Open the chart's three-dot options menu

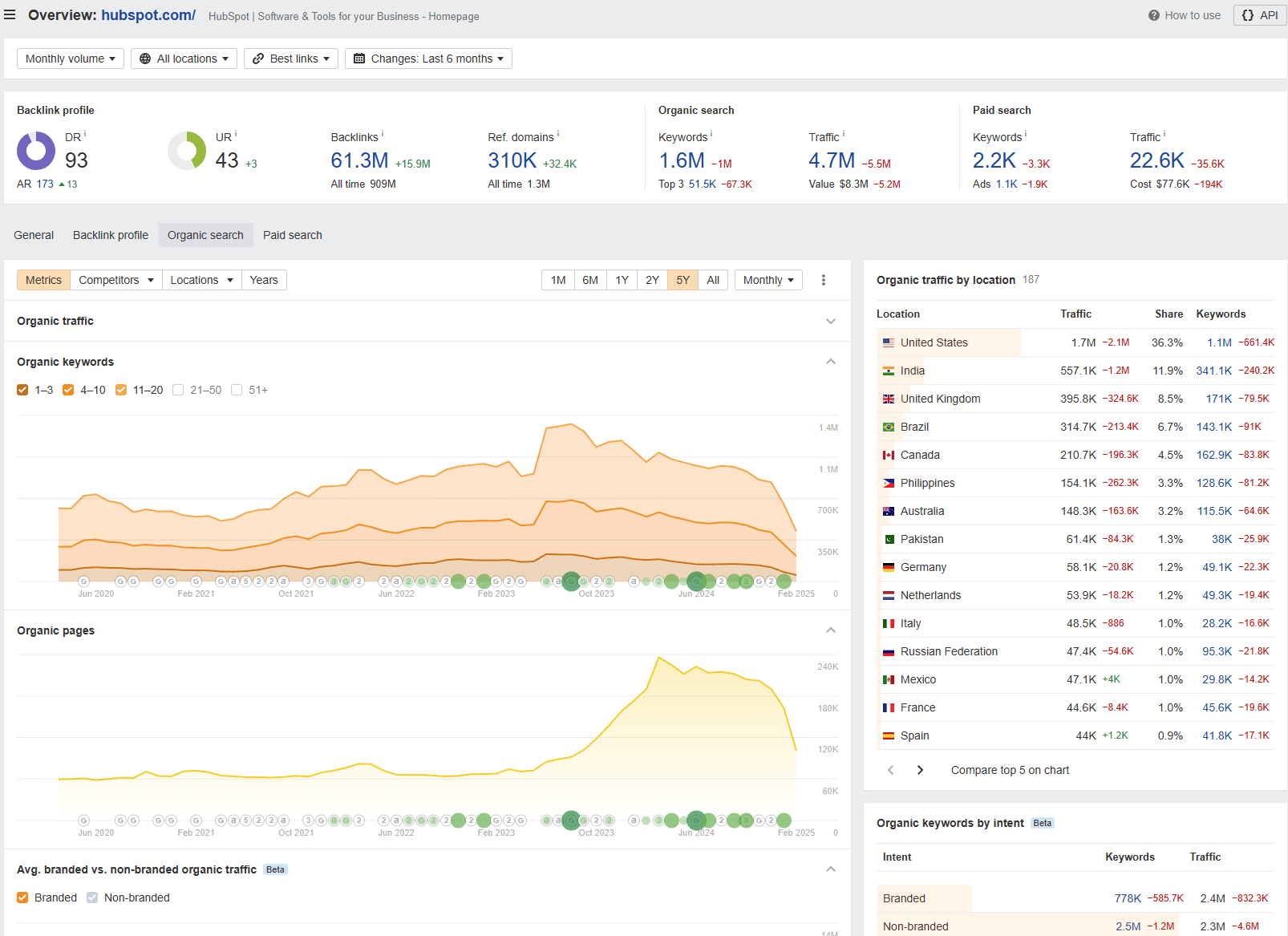pos(824,280)
